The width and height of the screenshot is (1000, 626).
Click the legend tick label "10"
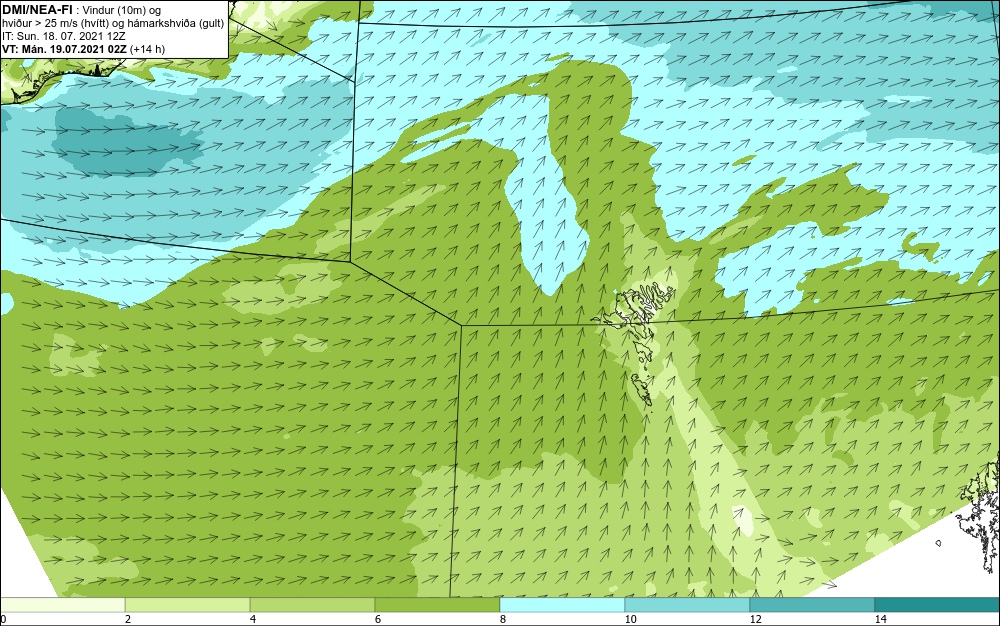pos(630,620)
